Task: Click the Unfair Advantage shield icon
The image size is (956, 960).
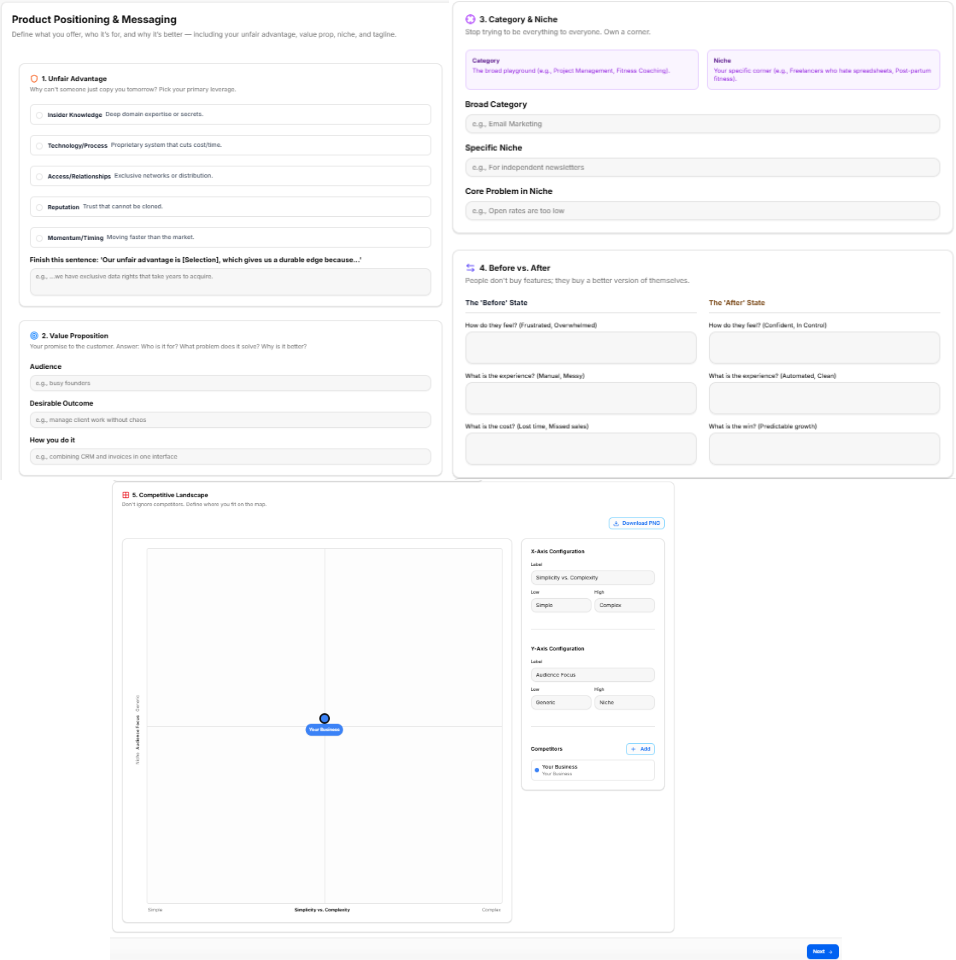Action: [34, 79]
